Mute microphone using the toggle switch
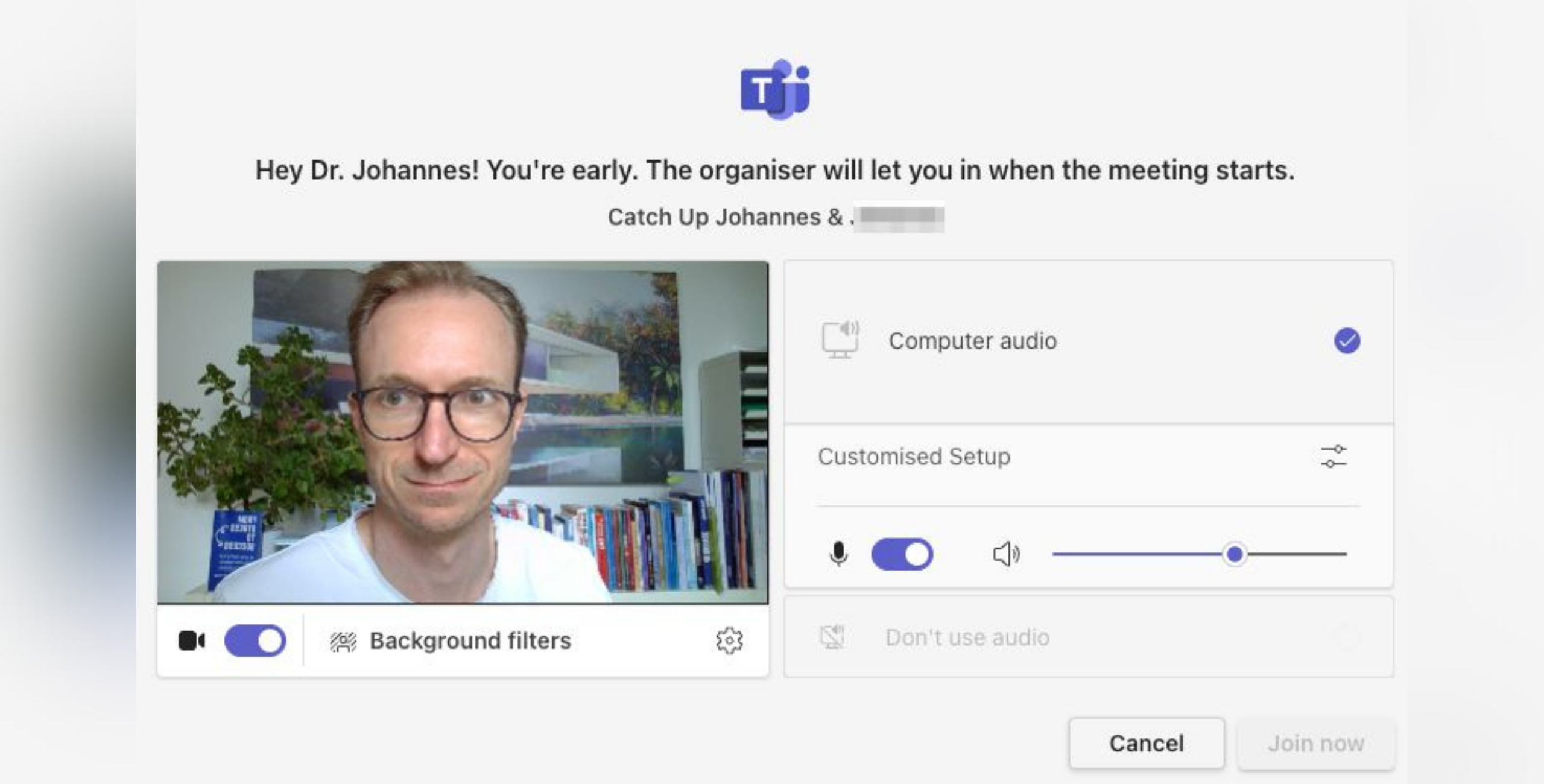 (902, 554)
